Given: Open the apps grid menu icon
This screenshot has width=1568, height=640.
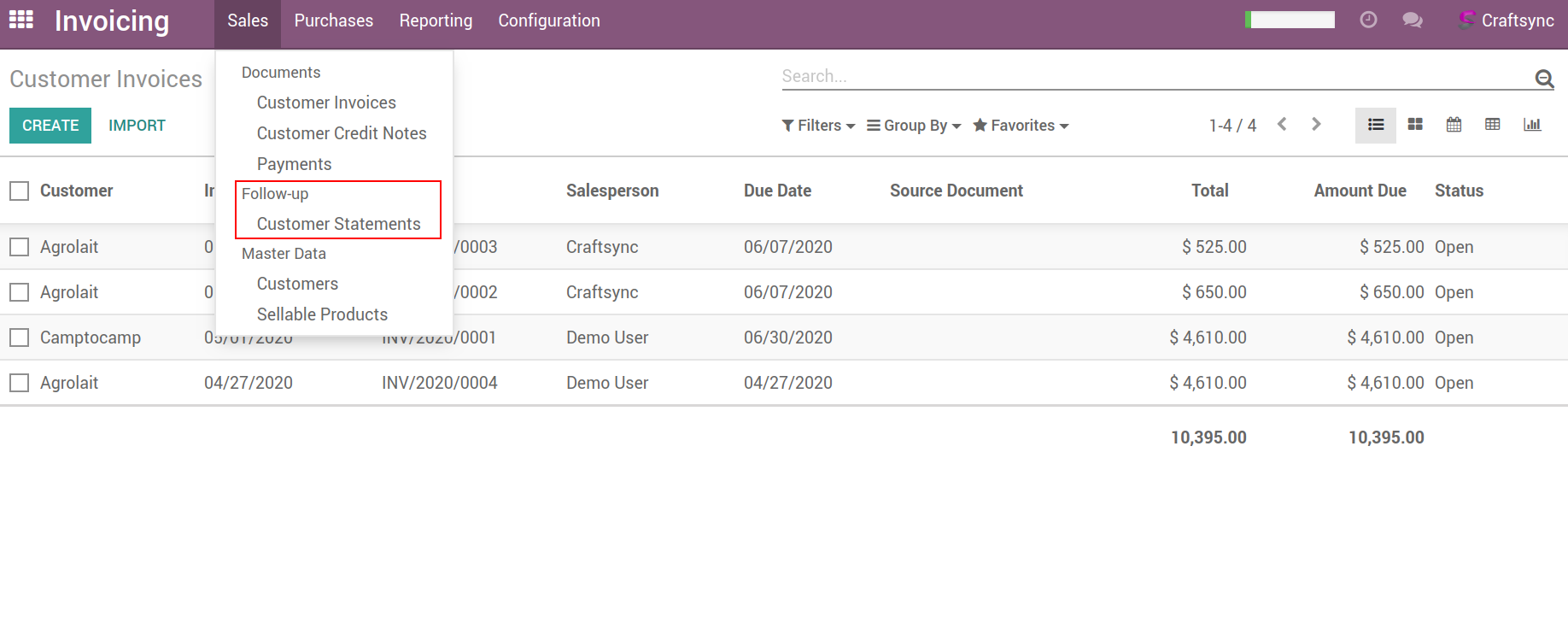Looking at the screenshot, I should point(21,20).
